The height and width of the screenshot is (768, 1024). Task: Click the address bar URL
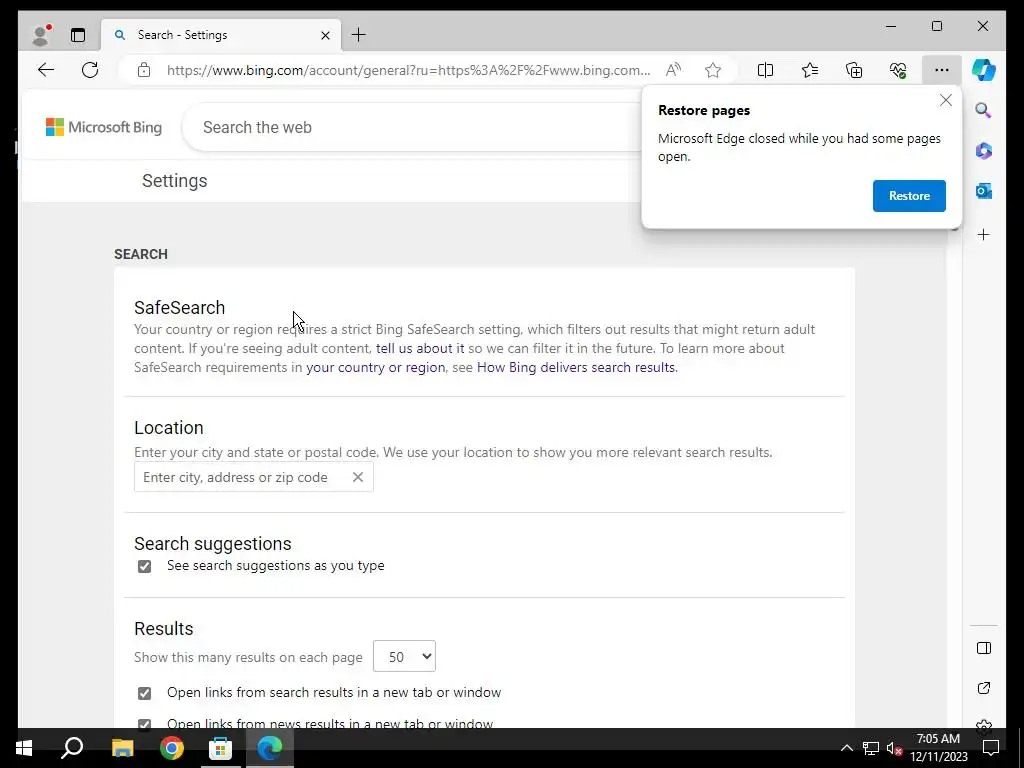point(408,70)
